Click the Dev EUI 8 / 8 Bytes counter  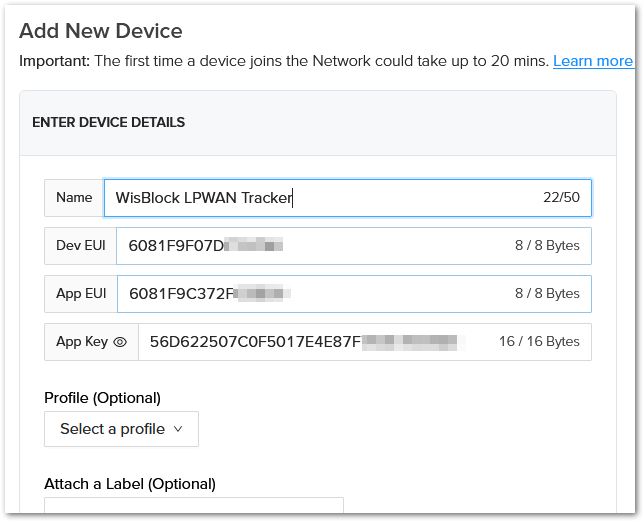point(547,246)
